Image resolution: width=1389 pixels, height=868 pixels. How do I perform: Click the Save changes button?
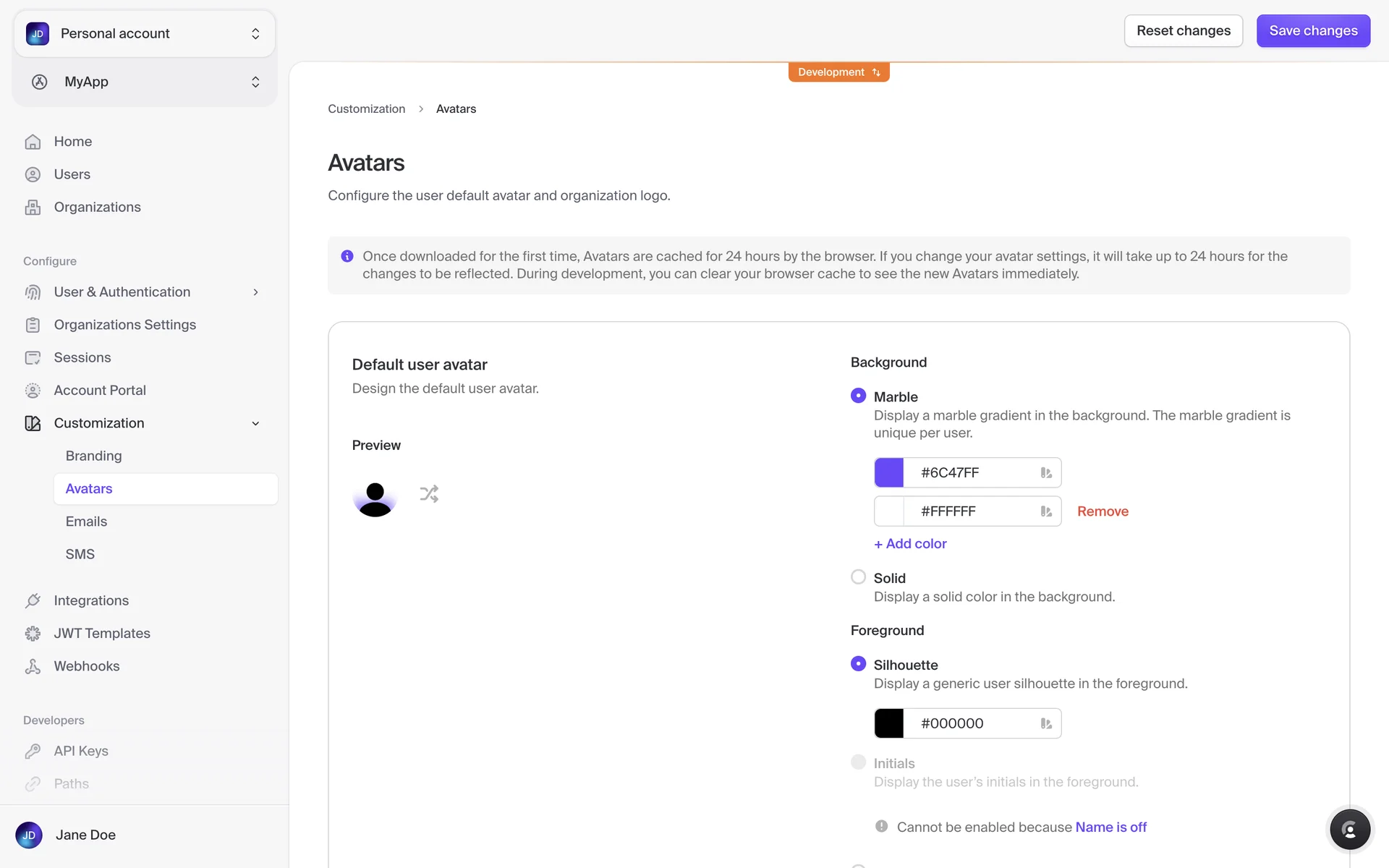(1312, 31)
